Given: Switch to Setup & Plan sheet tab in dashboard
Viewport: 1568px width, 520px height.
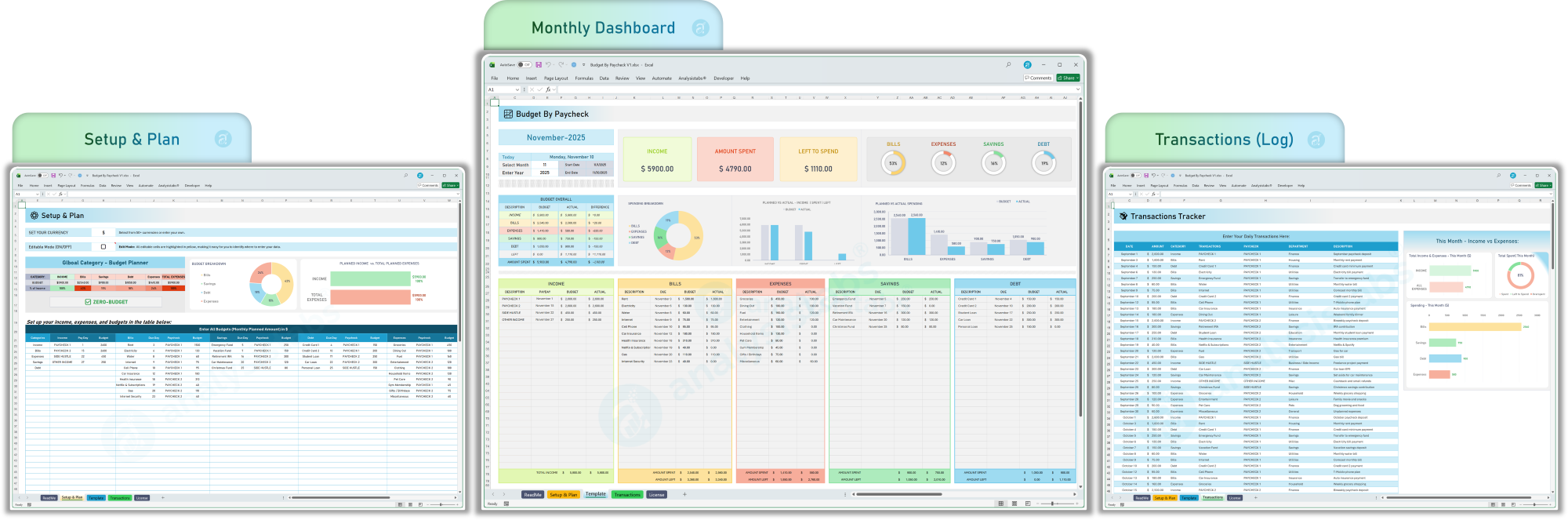Looking at the screenshot, I should (564, 495).
